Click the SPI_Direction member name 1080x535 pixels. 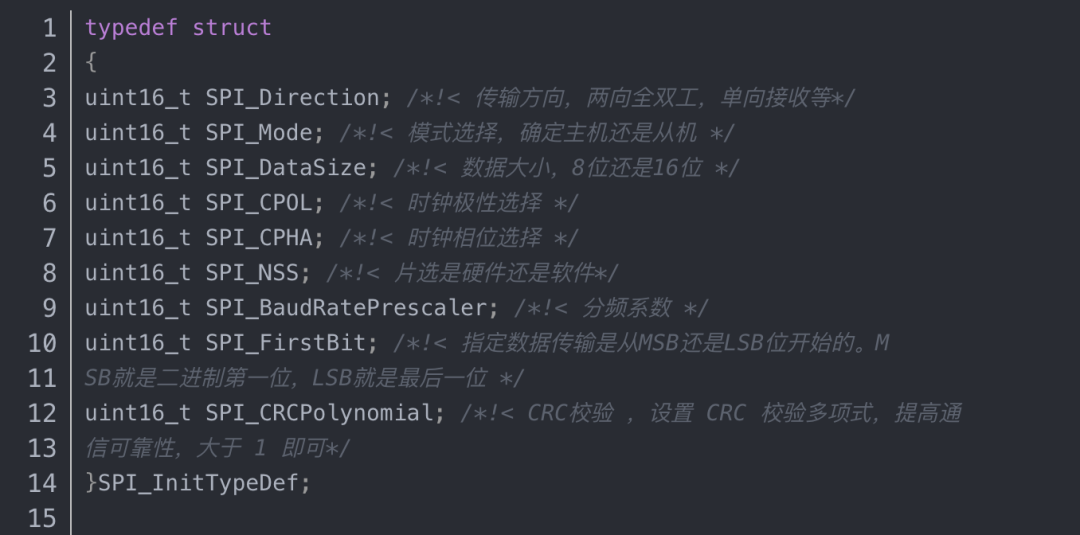[292, 98]
